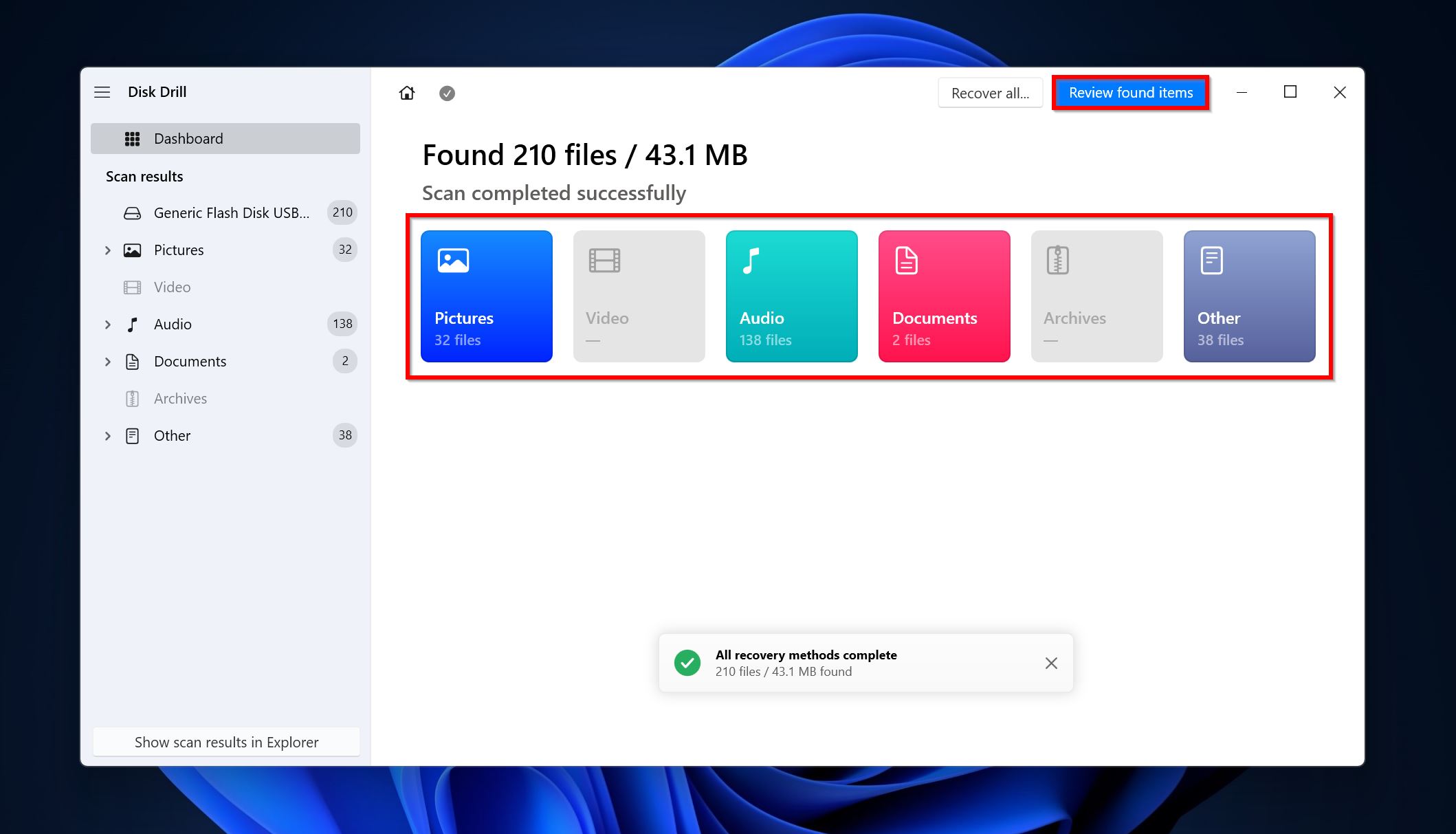Select the Audio sidebar item

[172, 324]
